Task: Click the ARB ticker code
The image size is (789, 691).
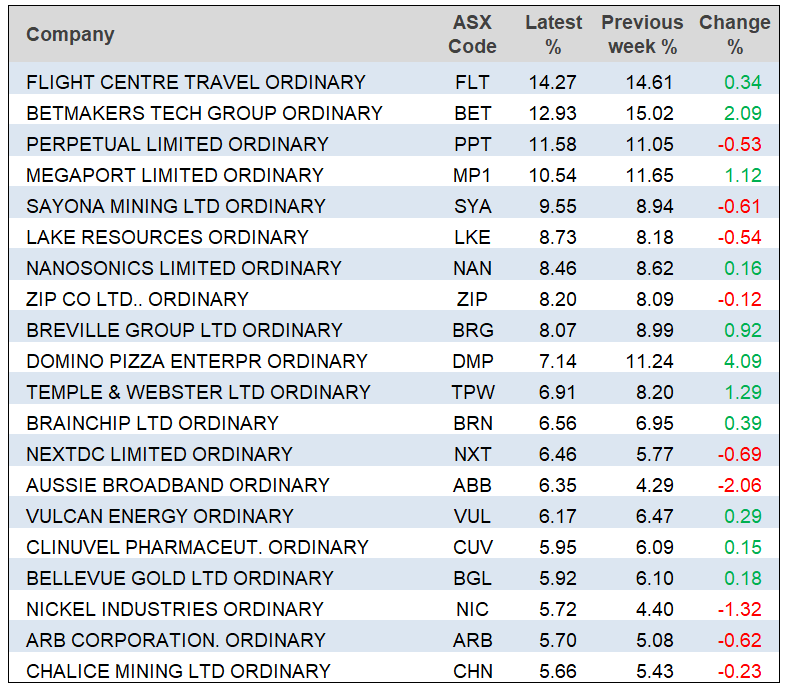Action: pyautogui.click(x=472, y=640)
